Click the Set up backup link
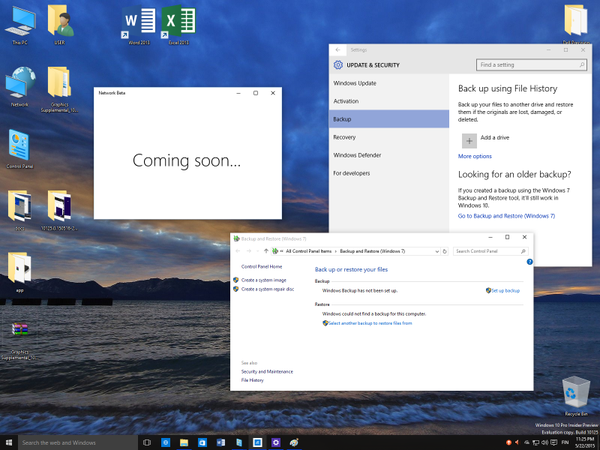Image resolution: width=600 pixels, height=450 pixels. (502, 290)
